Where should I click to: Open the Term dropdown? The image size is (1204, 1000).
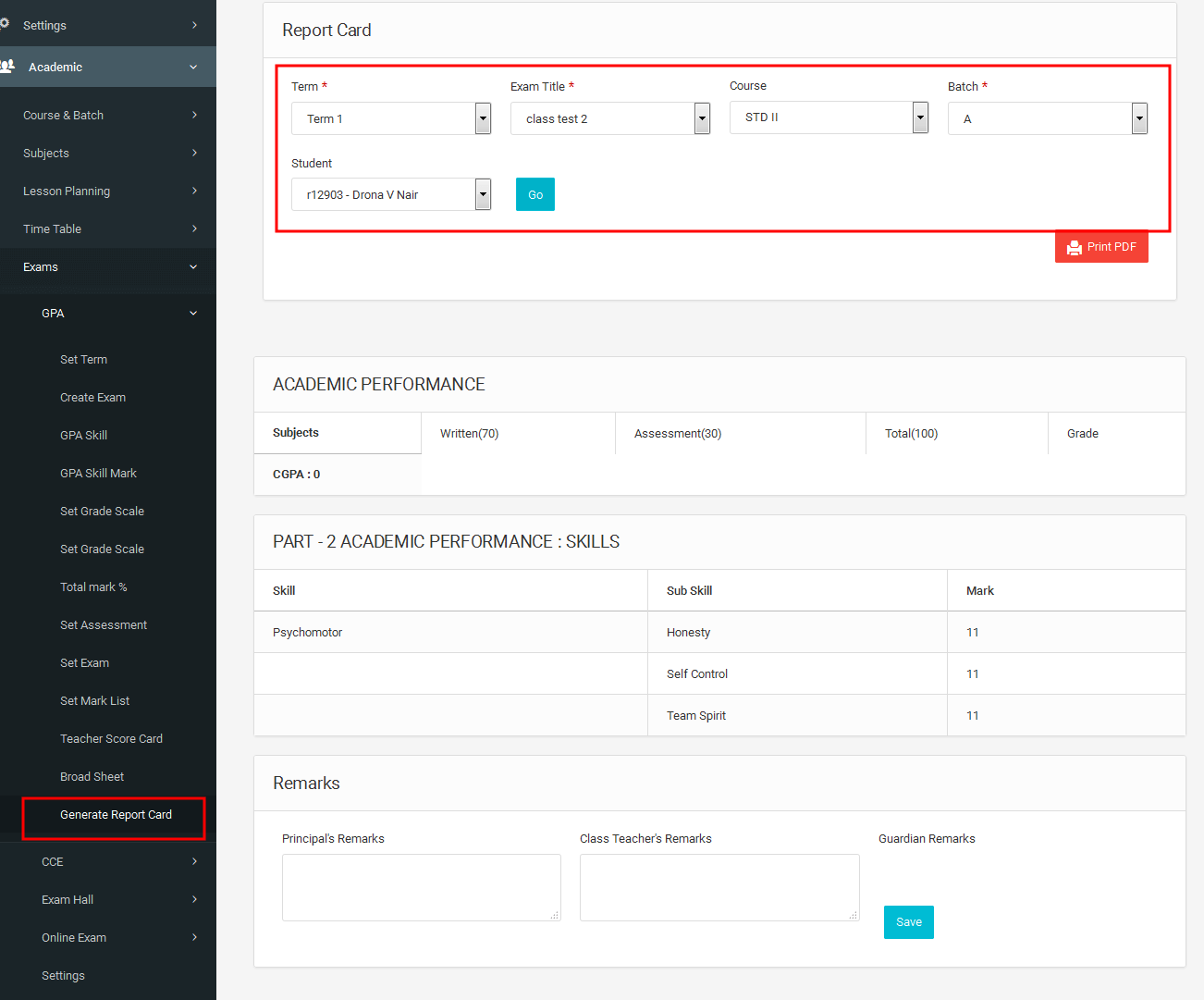(391, 118)
